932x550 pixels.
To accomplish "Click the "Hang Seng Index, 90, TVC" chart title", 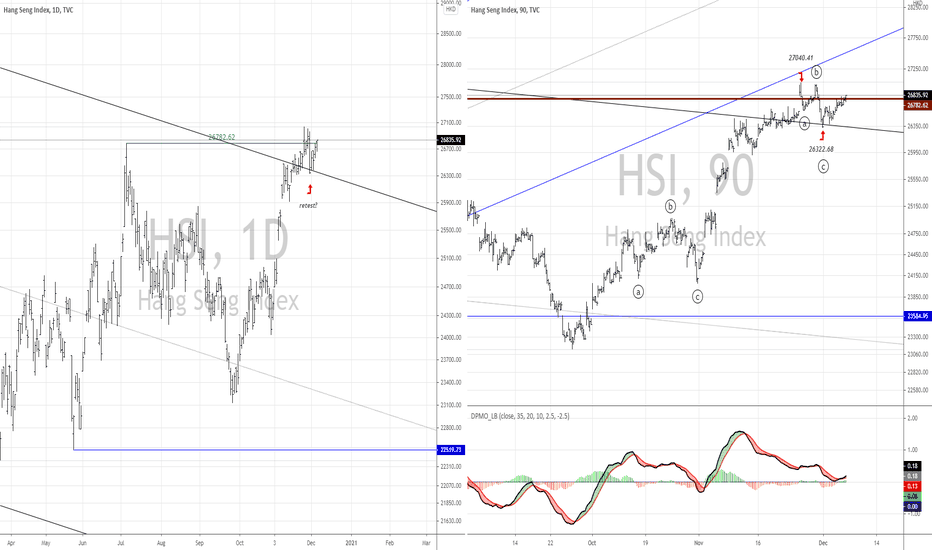I will pos(505,10).
